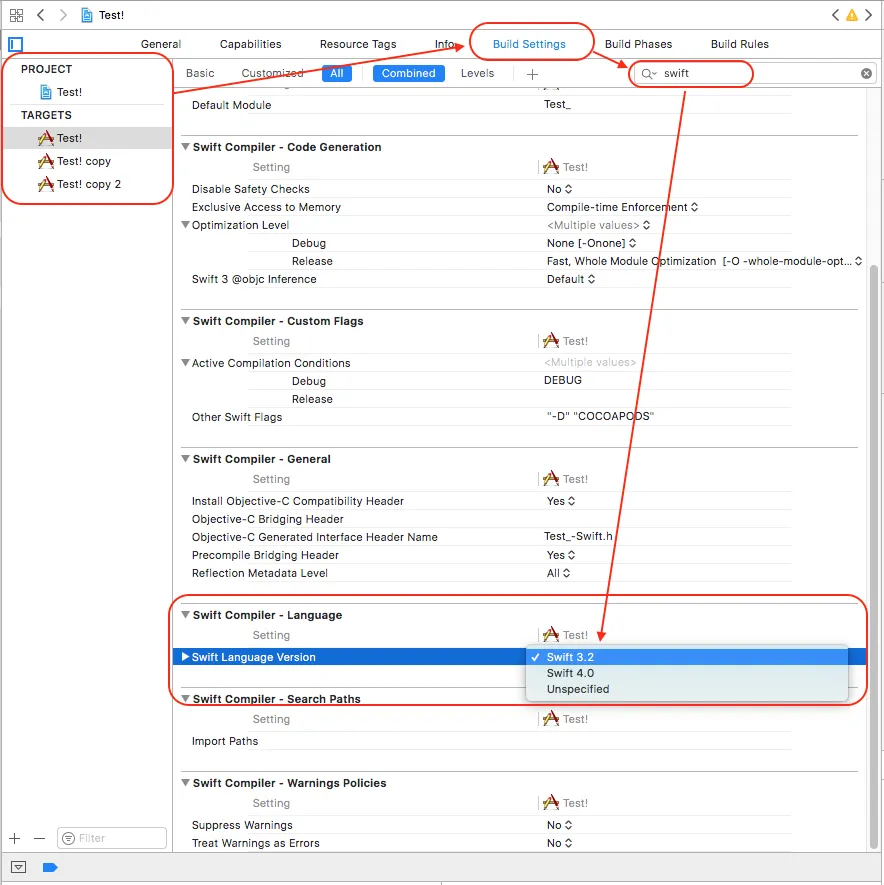This screenshot has height=885, width=884.
Task: Open the Build Phases tab
Action: click(638, 44)
